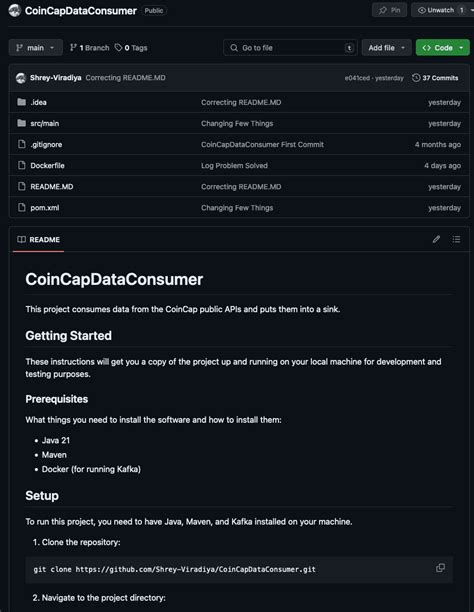Click the branch icon next to 1 Branch
This screenshot has width=474, height=612.
point(73,48)
